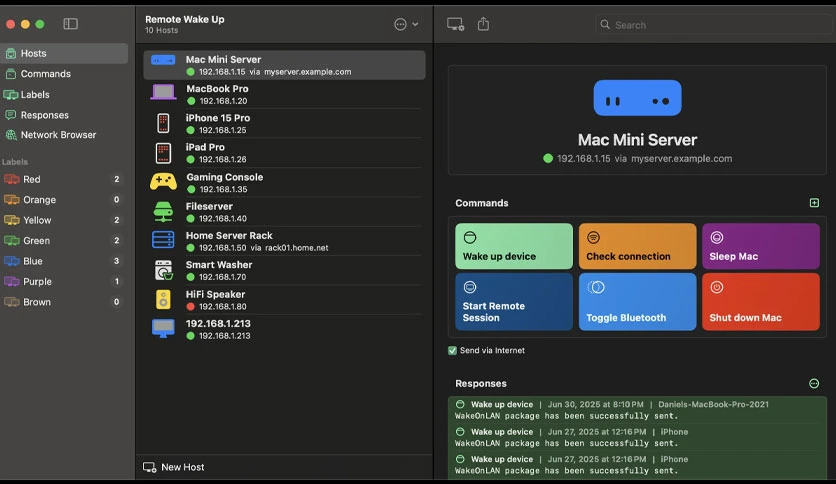Add a new command with plus icon

tap(814, 203)
